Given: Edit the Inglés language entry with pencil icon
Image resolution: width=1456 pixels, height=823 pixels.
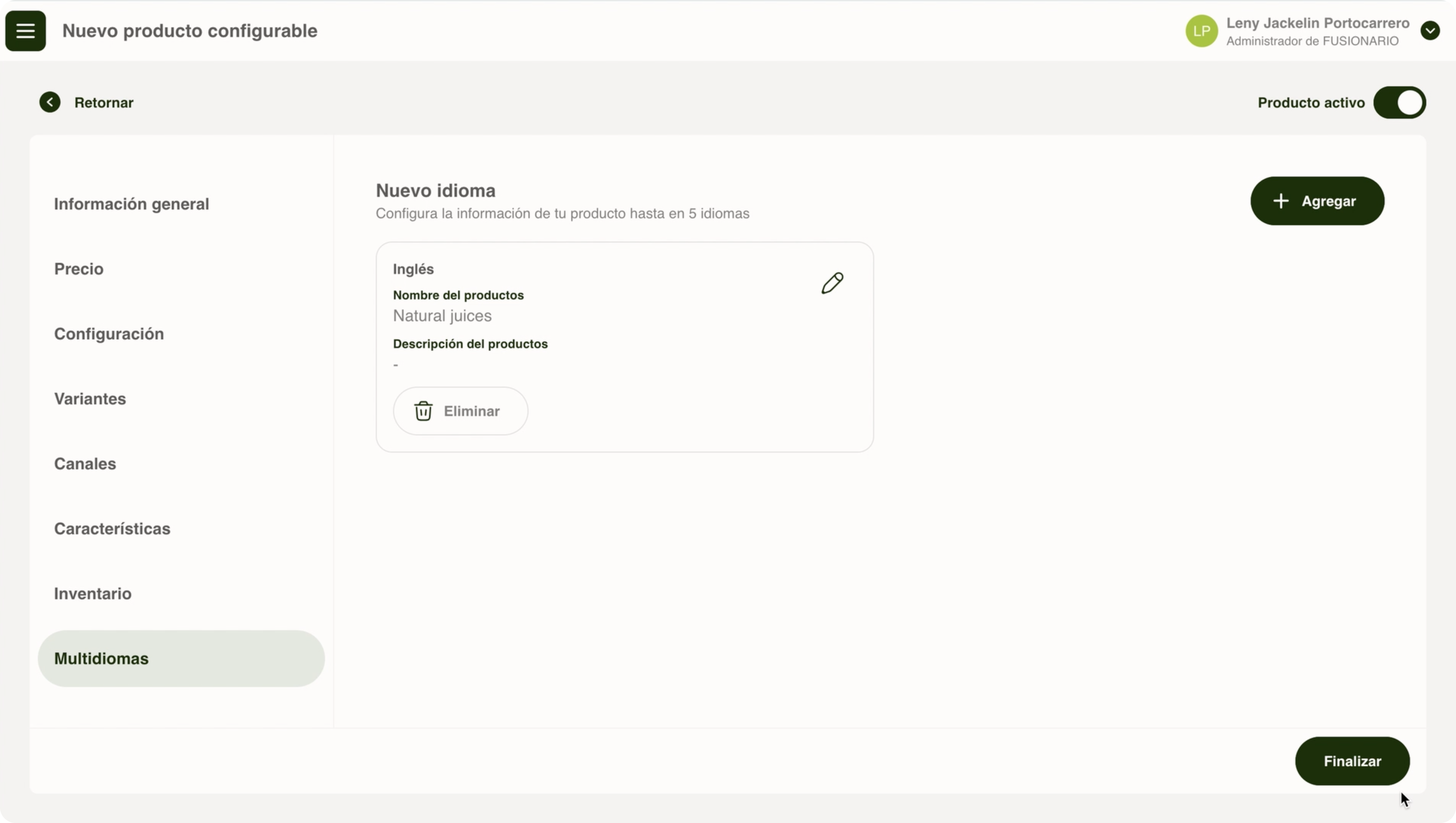Looking at the screenshot, I should 832,283.
